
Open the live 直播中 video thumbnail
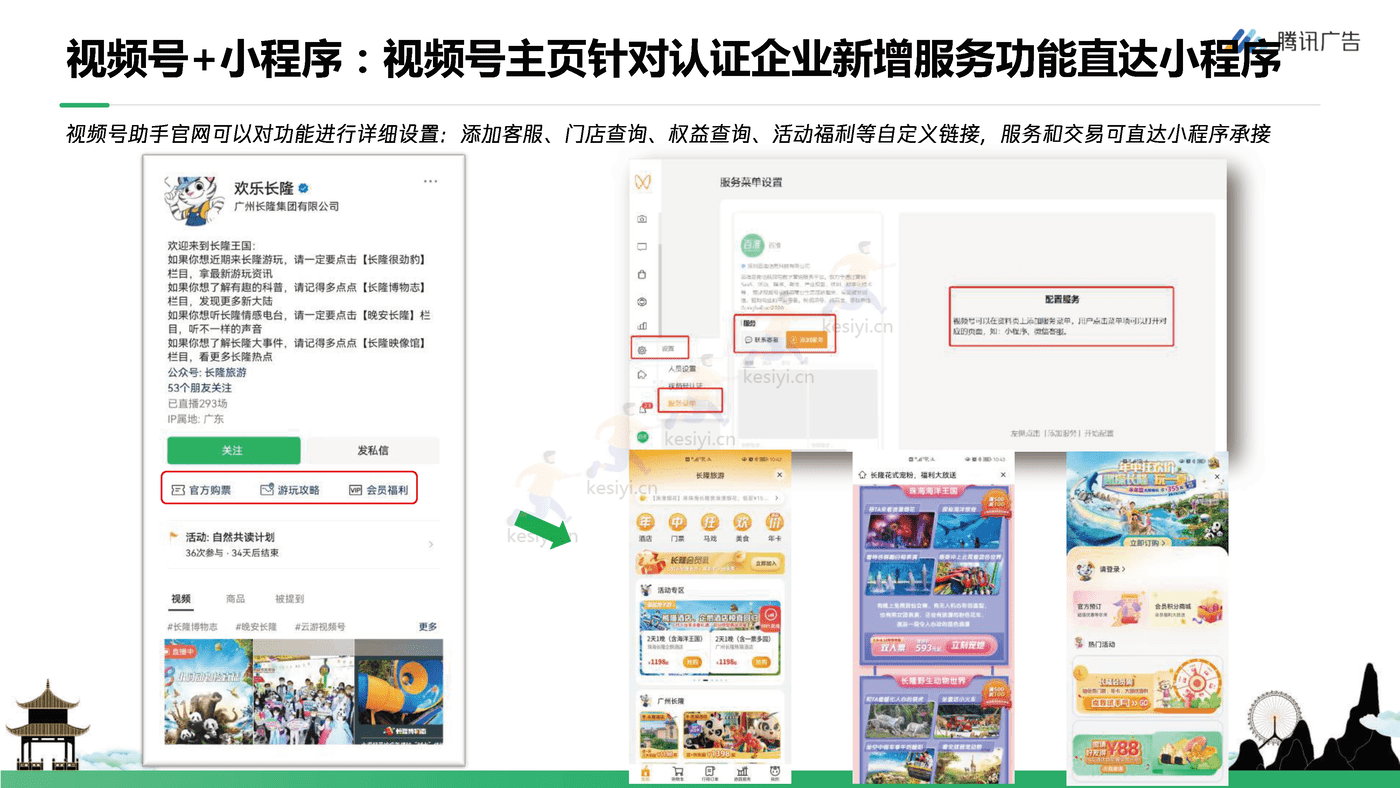209,692
